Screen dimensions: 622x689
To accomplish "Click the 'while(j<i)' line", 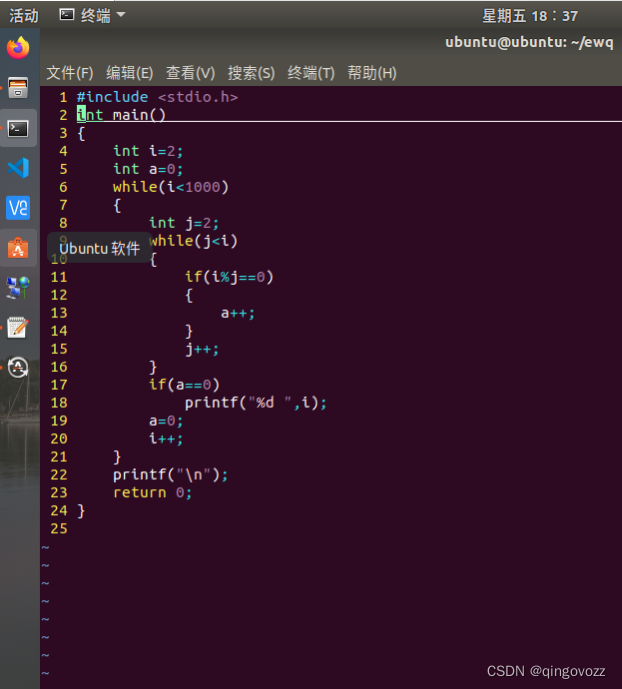I will click(193, 241).
